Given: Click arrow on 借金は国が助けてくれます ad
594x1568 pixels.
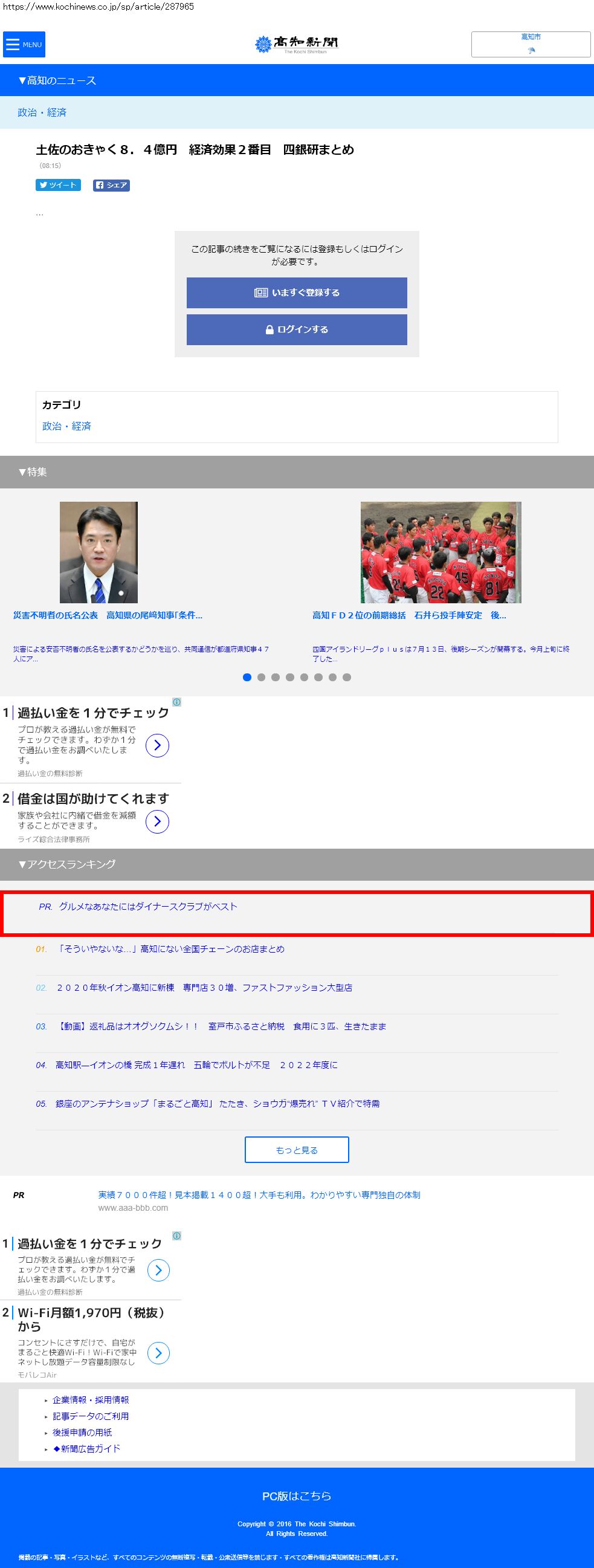Looking at the screenshot, I should pyautogui.click(x=157, y=821).
